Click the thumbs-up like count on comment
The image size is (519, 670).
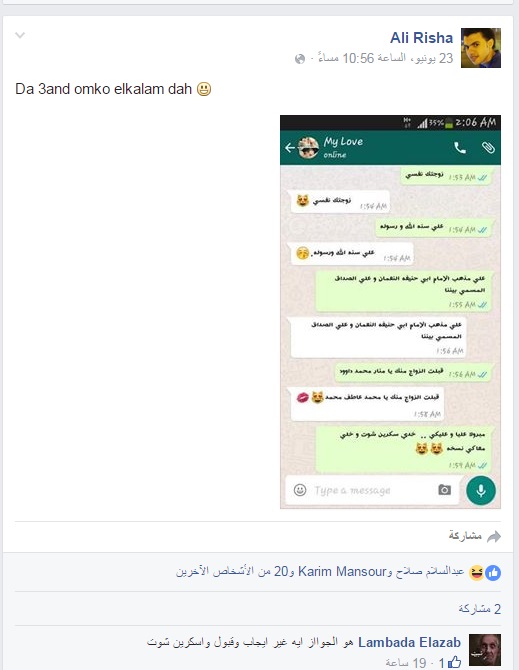449,662
